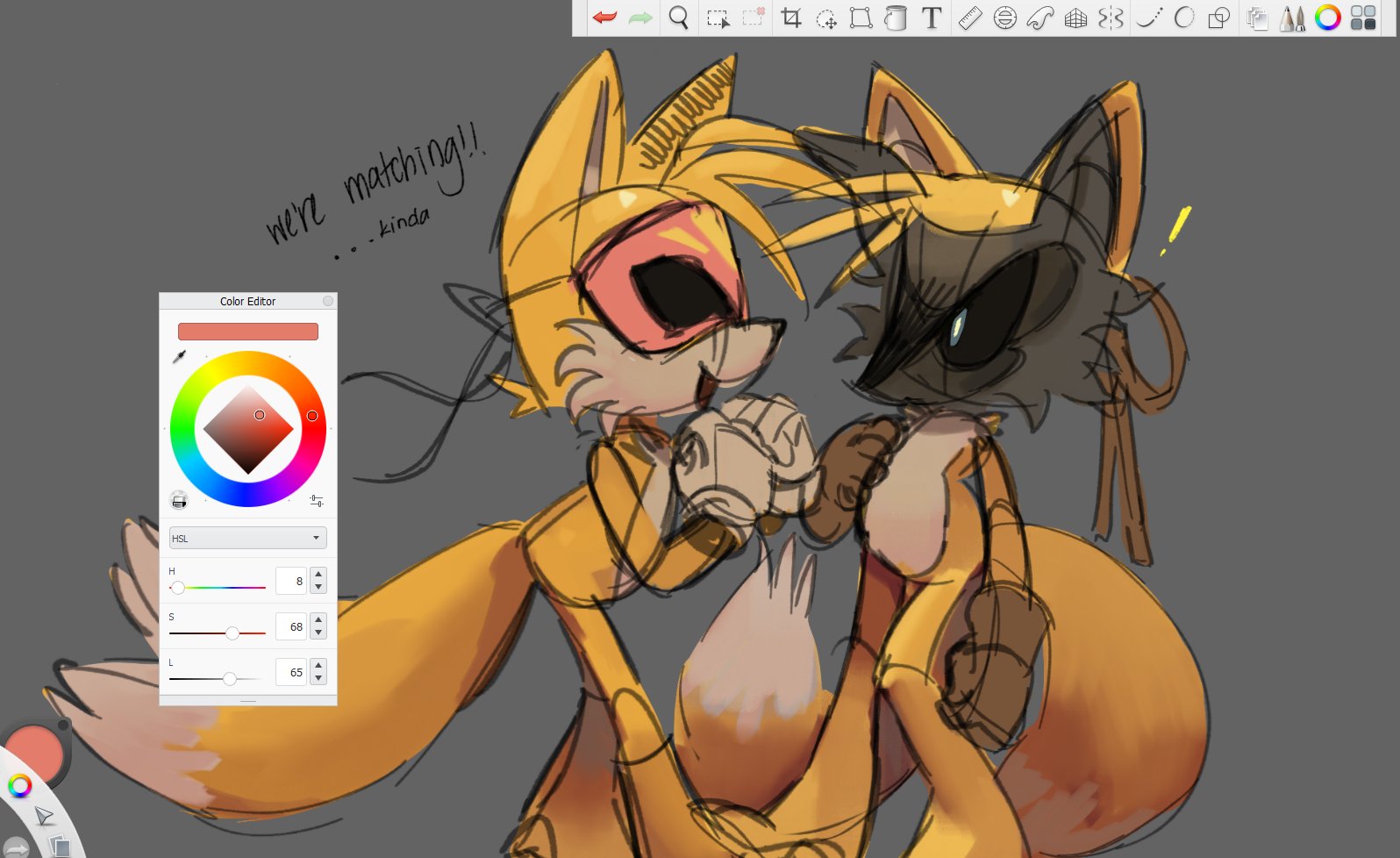Viewport: 1400px width, 858px height.
Task: Toggle the Ellipse guide
Action: pos(1005,18)
